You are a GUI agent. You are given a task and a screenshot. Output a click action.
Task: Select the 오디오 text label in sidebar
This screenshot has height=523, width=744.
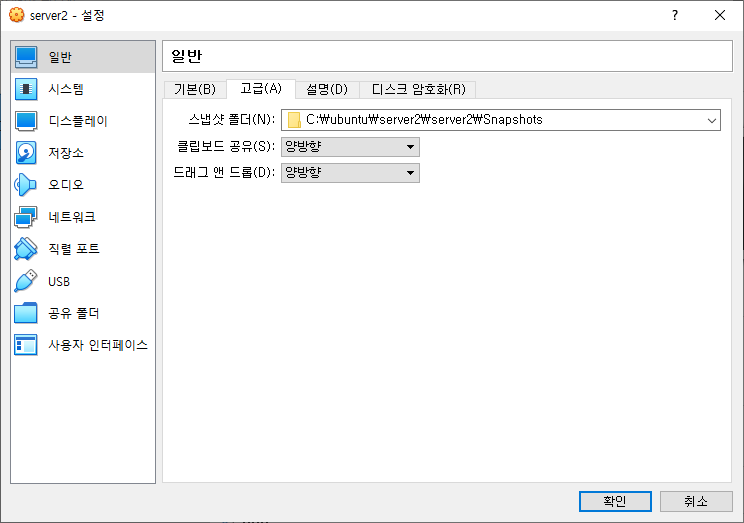coord(66,185)
